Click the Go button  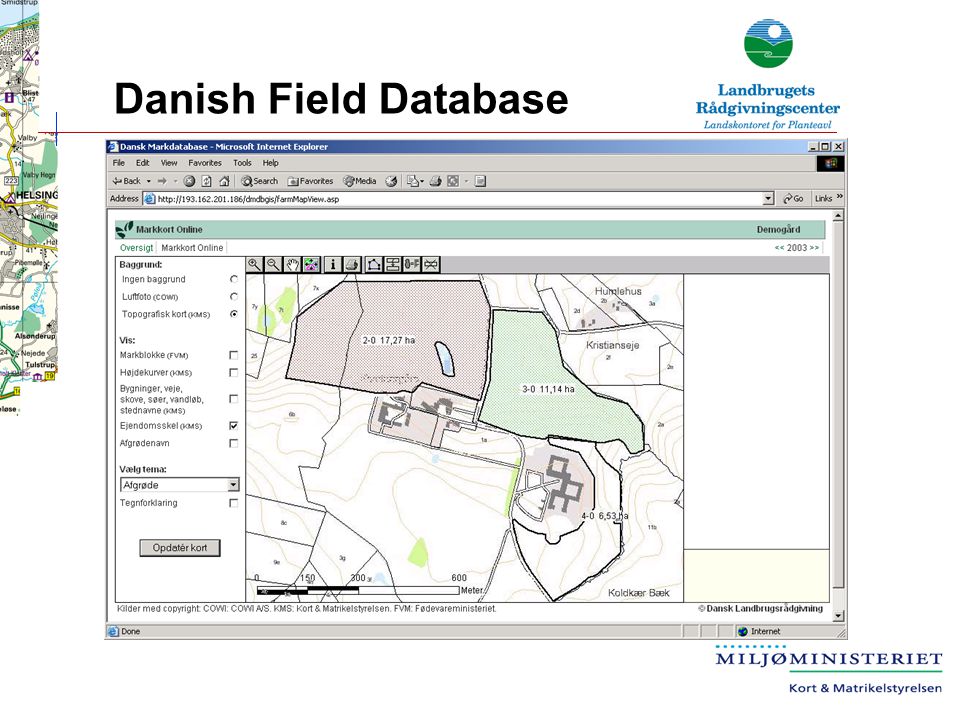click(x=793, y=199)
